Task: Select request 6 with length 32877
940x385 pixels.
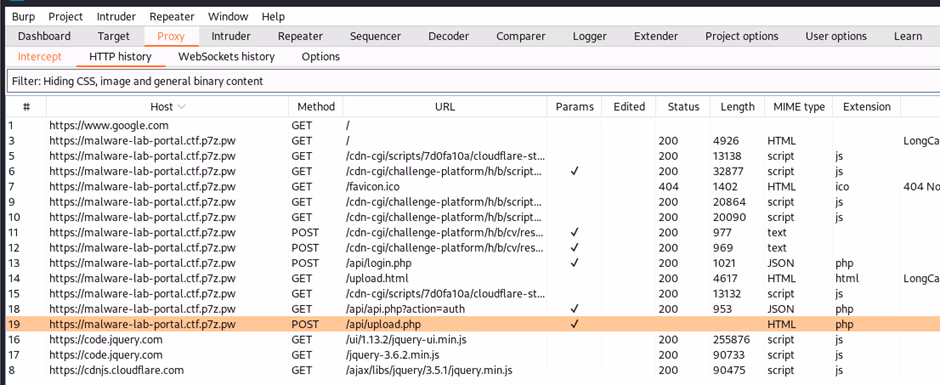Action: click(x=472, y=172)
